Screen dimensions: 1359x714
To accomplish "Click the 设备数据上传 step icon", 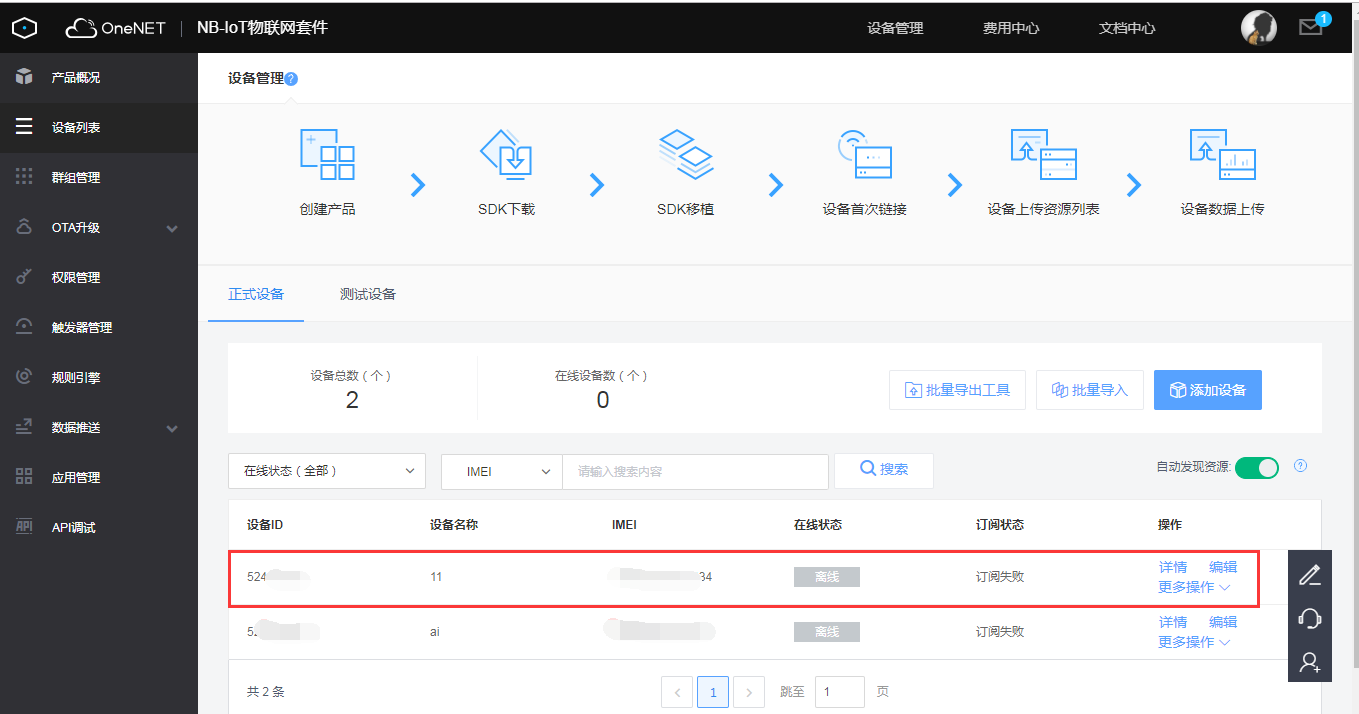I will [x=1222, y=154].
